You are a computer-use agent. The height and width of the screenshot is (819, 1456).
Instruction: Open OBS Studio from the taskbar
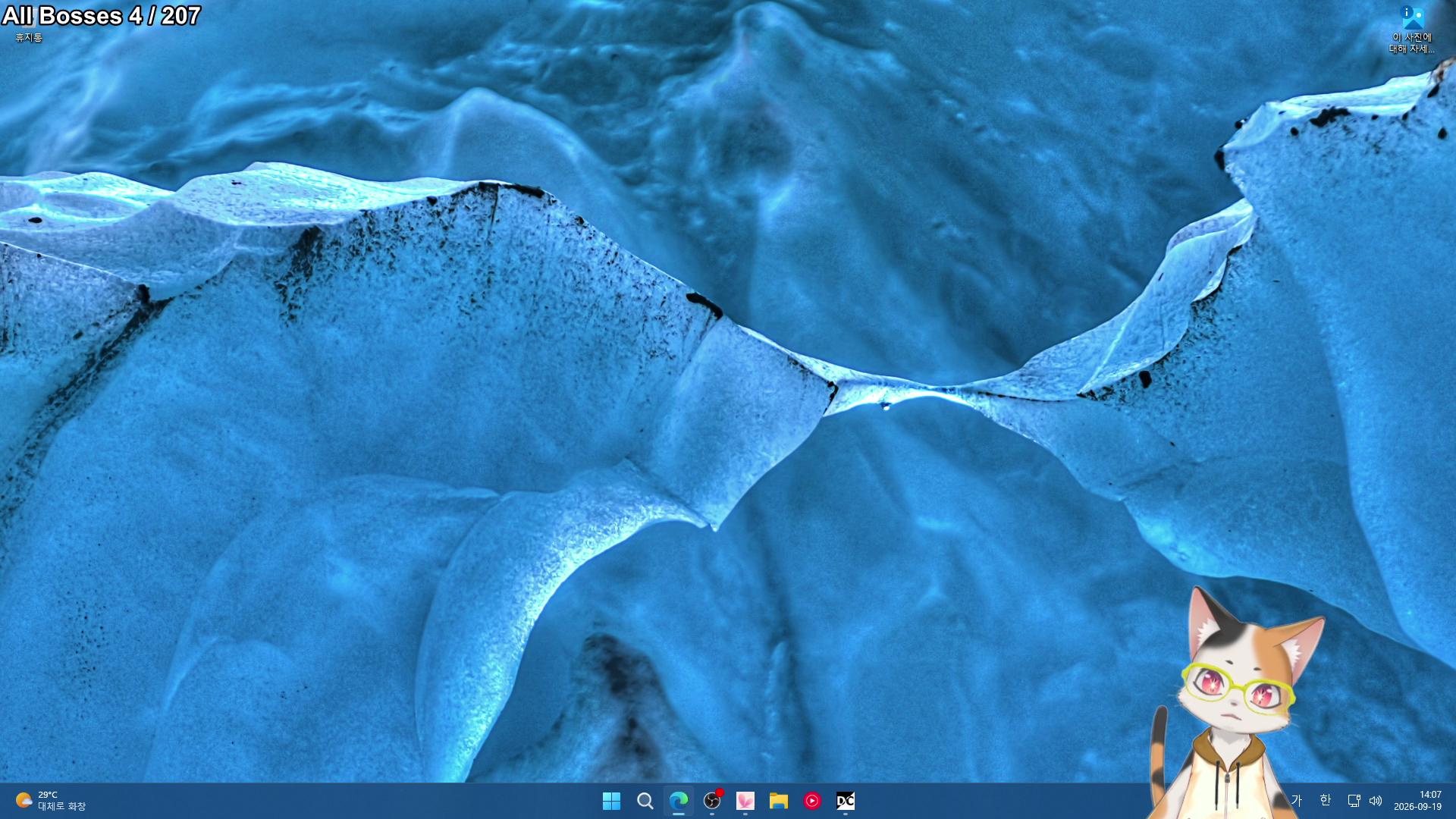[x=711, y=801]
